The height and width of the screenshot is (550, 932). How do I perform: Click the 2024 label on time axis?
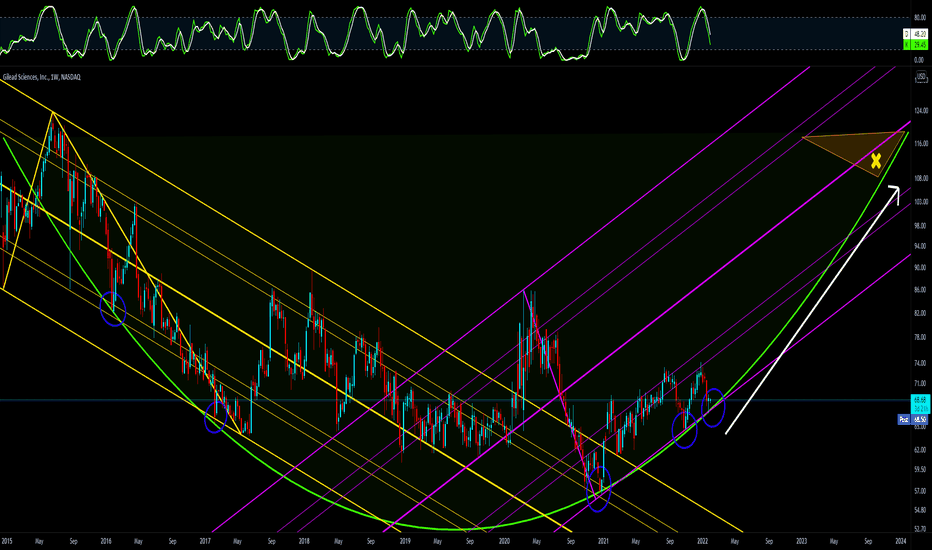pyautogui.click(x=901, y=542)
